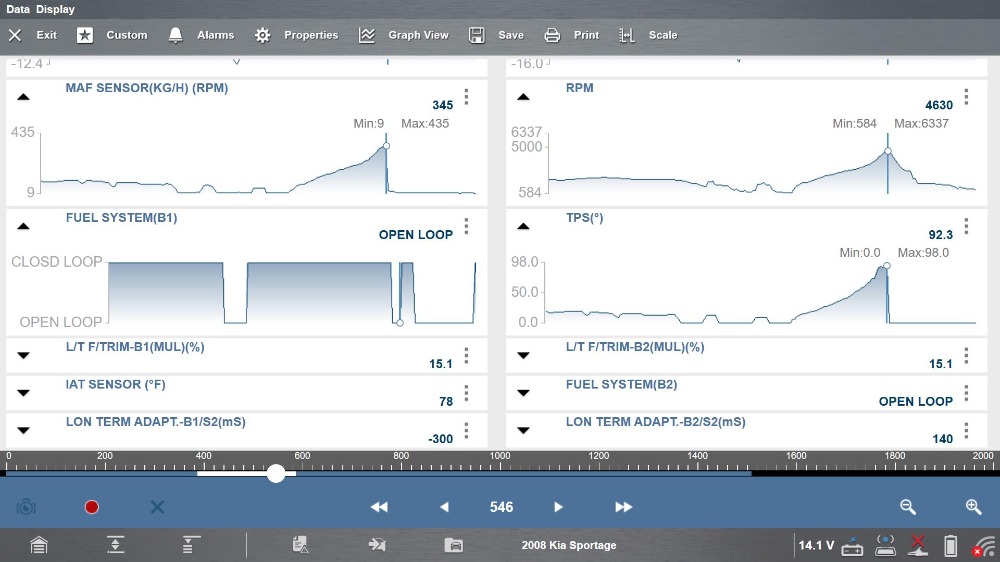Click the blue X clear icon
This screenshot has height=562, width=1000.
click(x=157, y=507)
